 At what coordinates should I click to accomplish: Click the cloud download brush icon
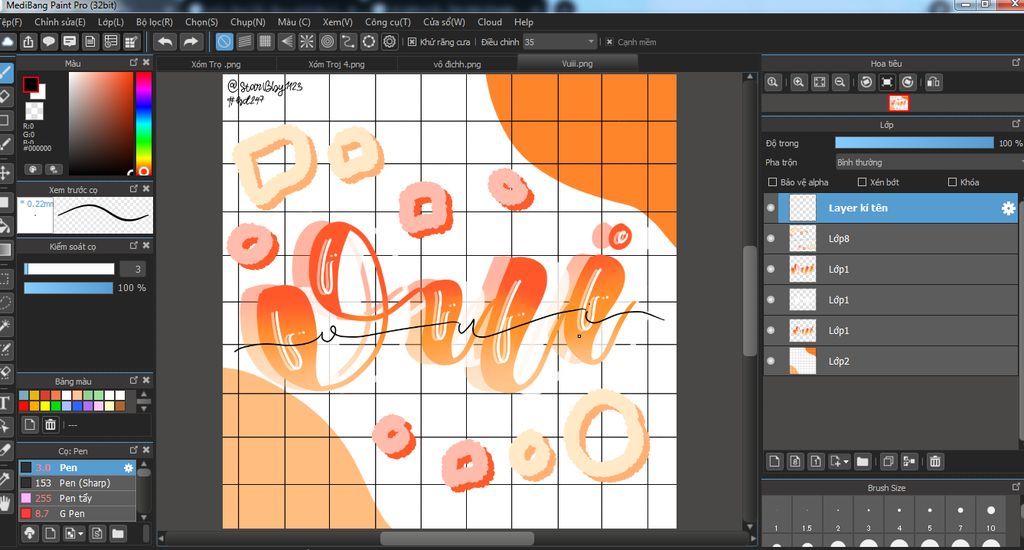[29, 534]
